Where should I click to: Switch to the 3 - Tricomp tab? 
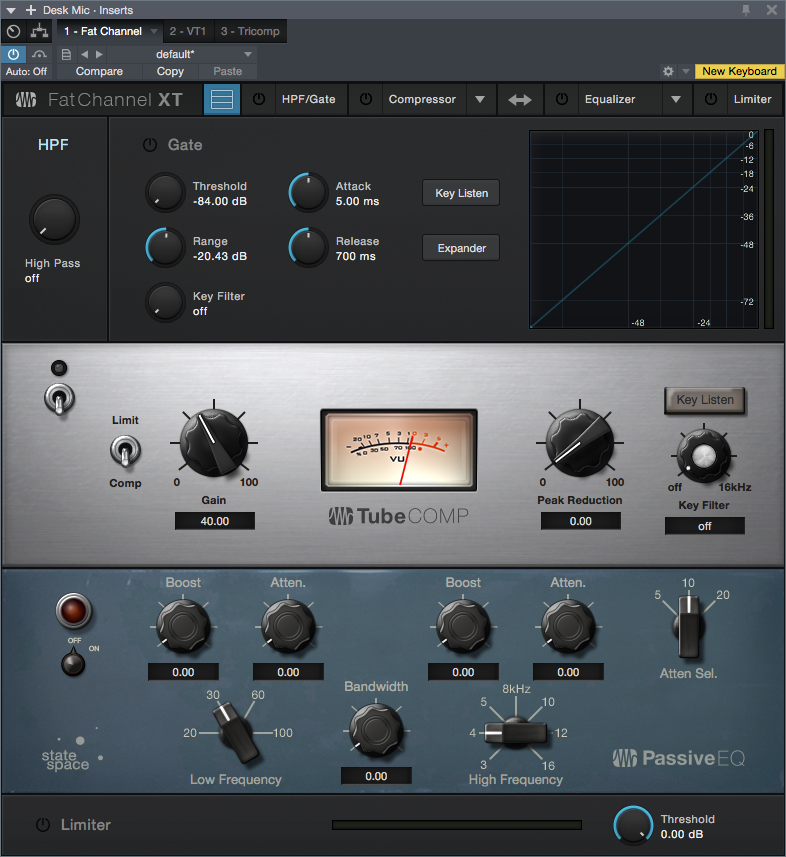(250, 32)
